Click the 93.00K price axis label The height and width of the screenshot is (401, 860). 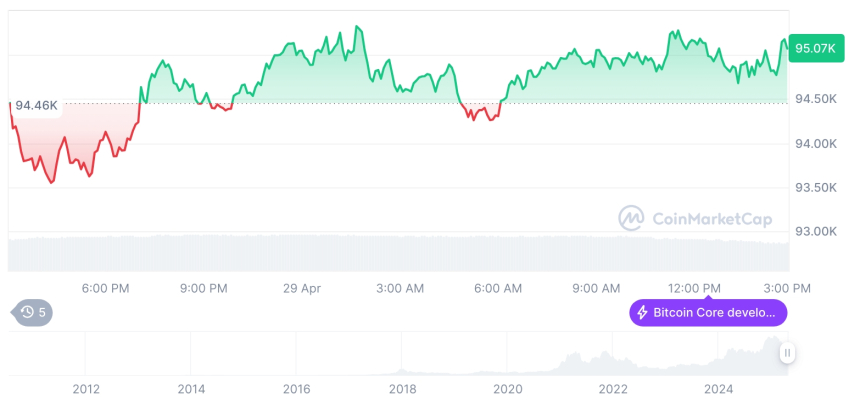coord(815,232)
